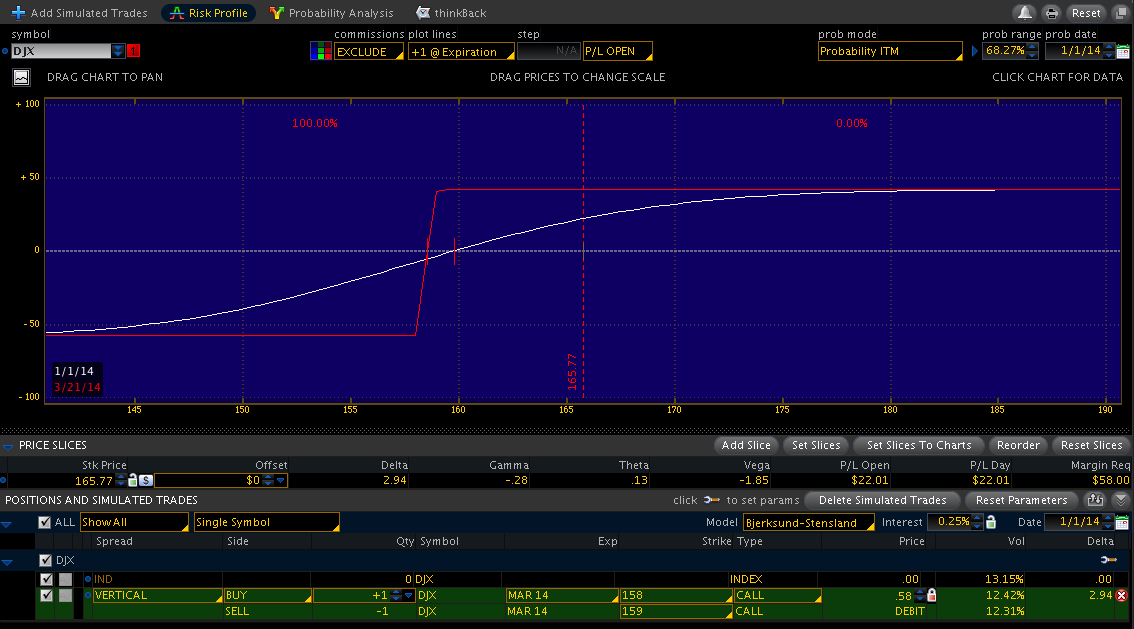Toggle the VERTICAL row checked checkbox

point(46,595)
